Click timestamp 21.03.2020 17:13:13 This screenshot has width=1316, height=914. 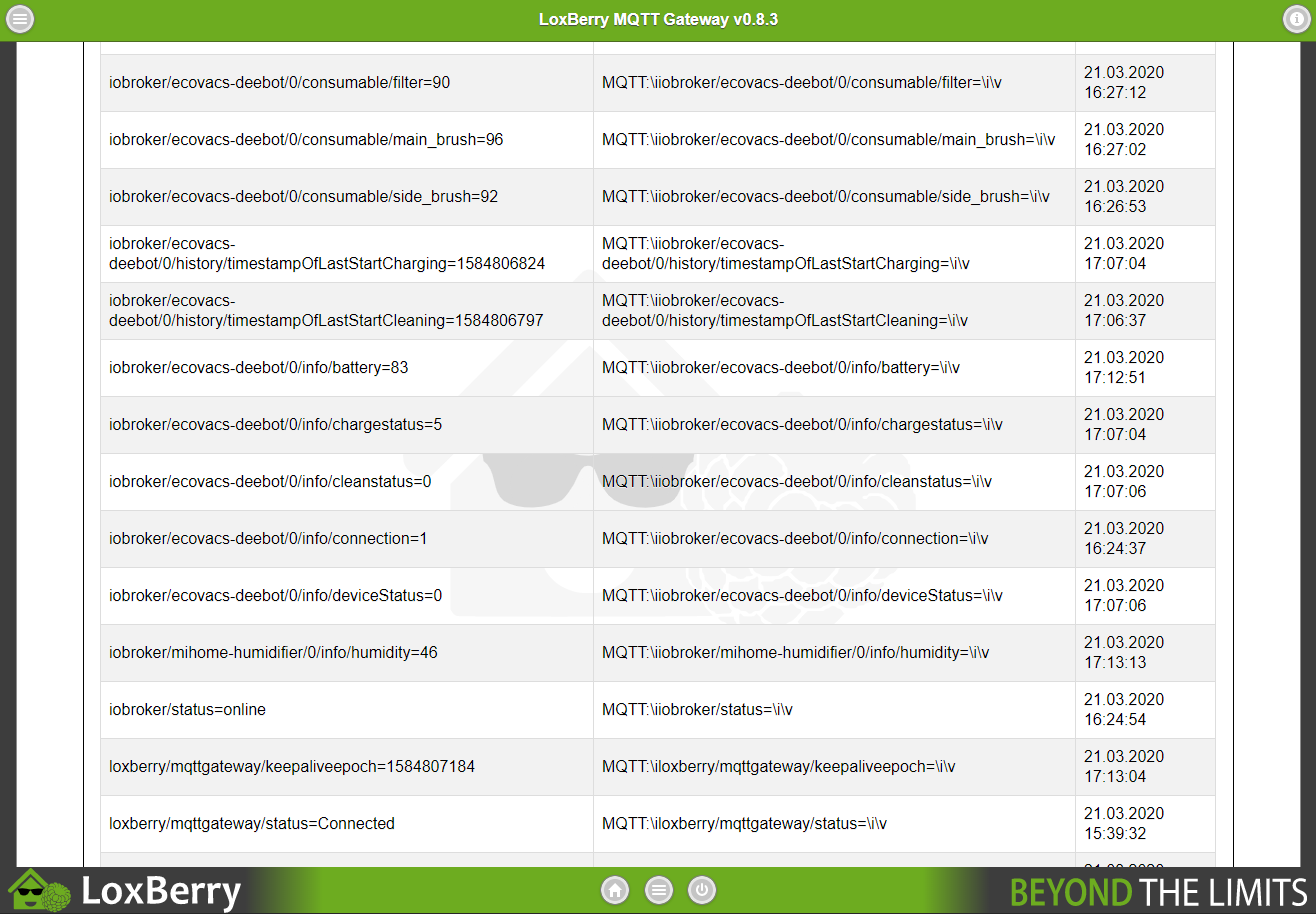coord(1124,653)
